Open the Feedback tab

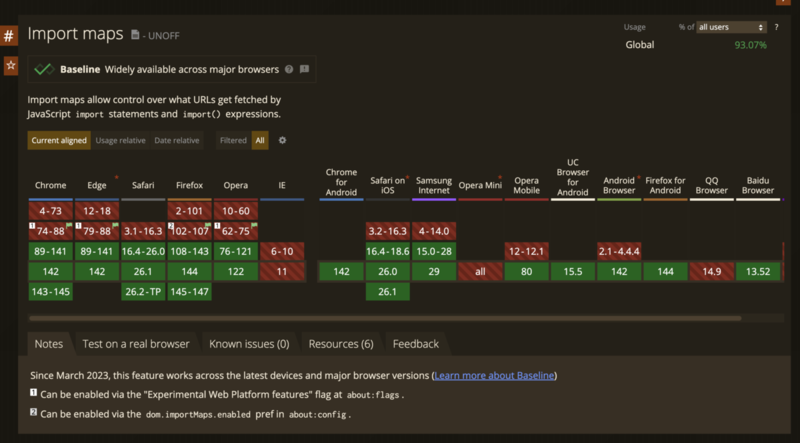coord(415,344)
